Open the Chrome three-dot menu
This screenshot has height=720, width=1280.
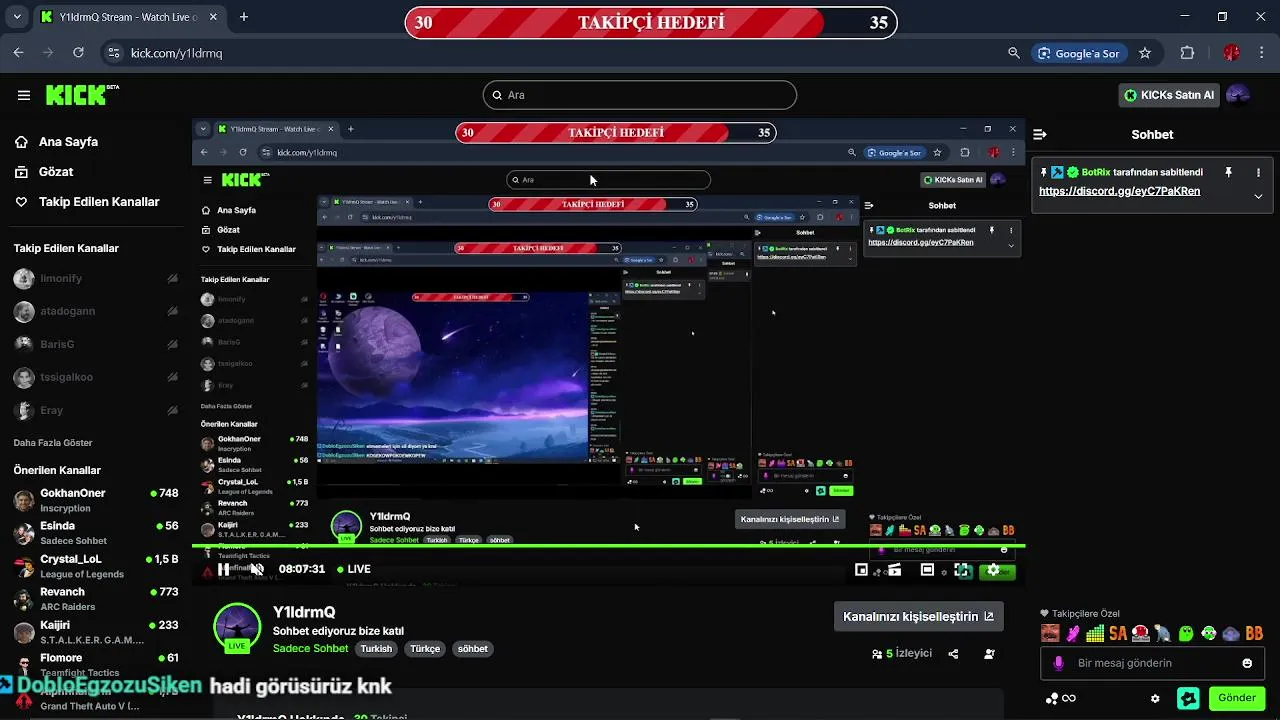click(1261, 53)
